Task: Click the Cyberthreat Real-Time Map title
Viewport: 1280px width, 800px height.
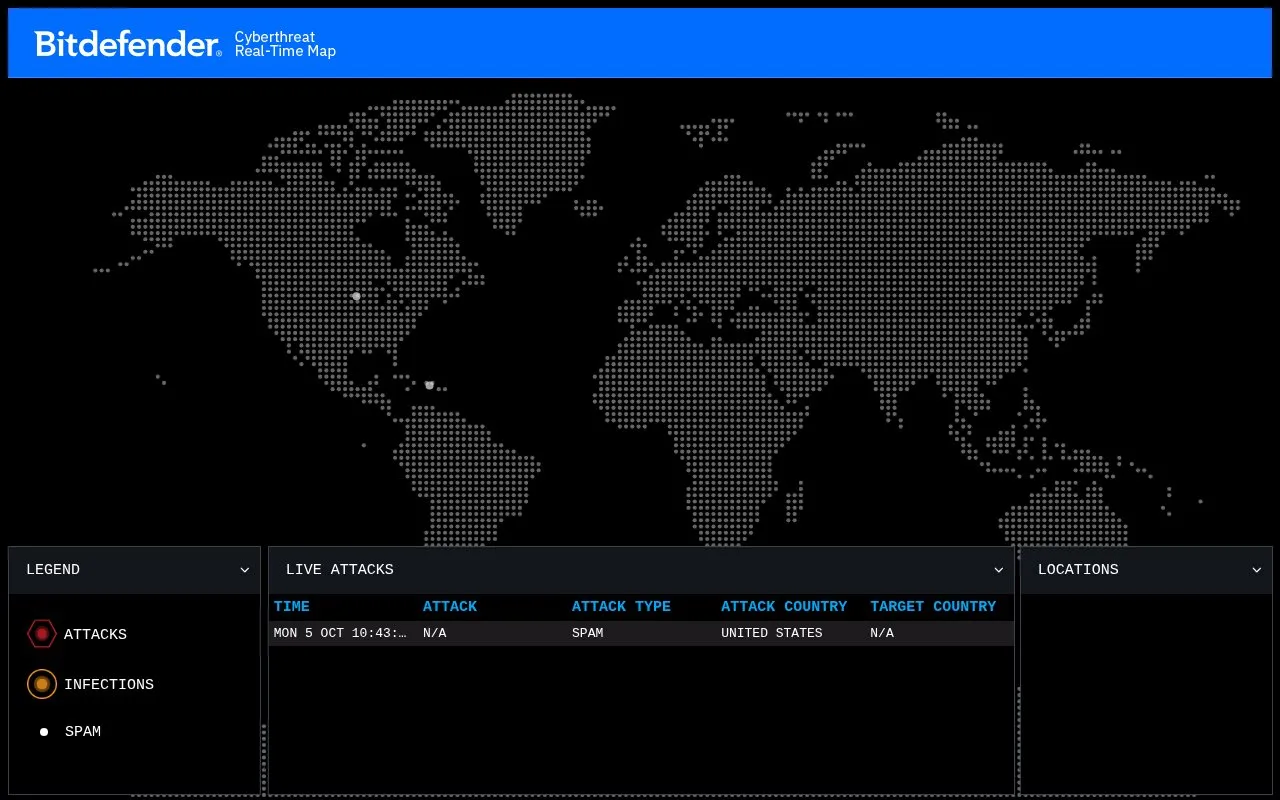Action: coord(285,44)
